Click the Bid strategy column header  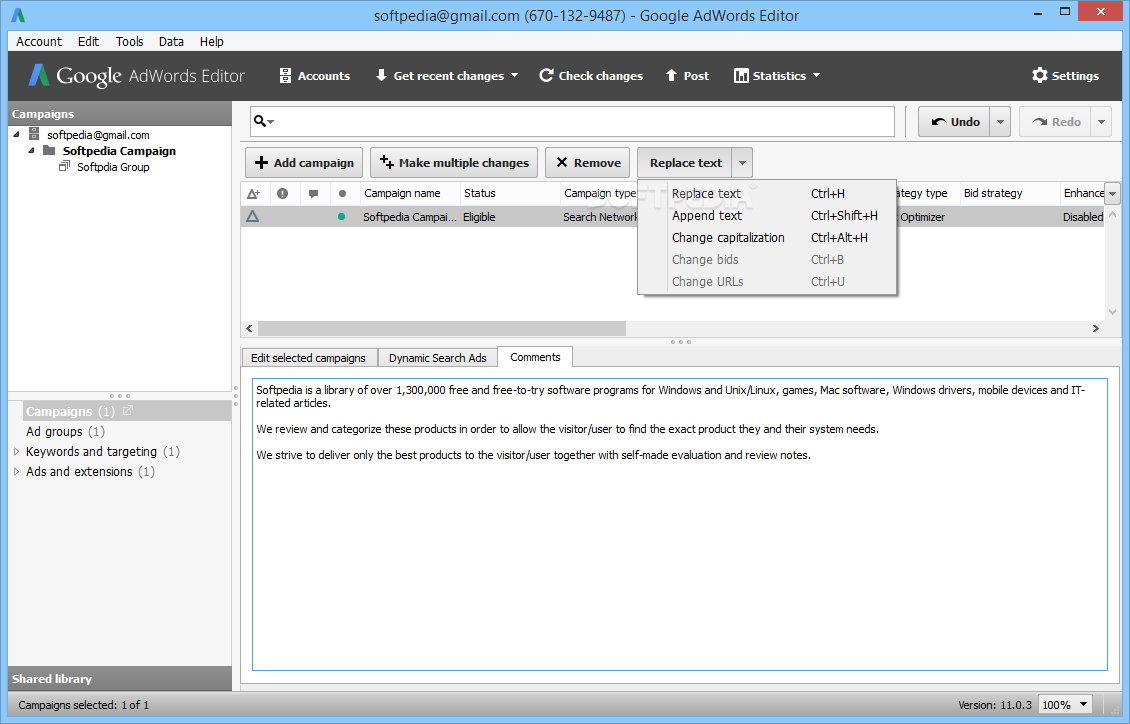[1008, 193]
